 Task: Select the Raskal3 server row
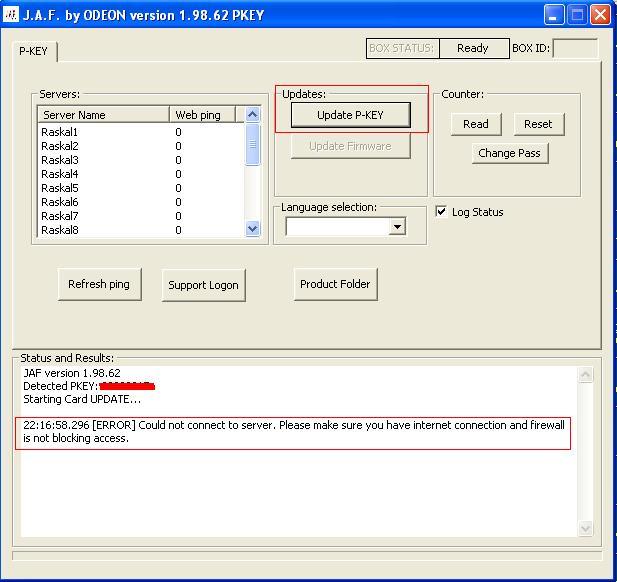click(x=141, y=160)
